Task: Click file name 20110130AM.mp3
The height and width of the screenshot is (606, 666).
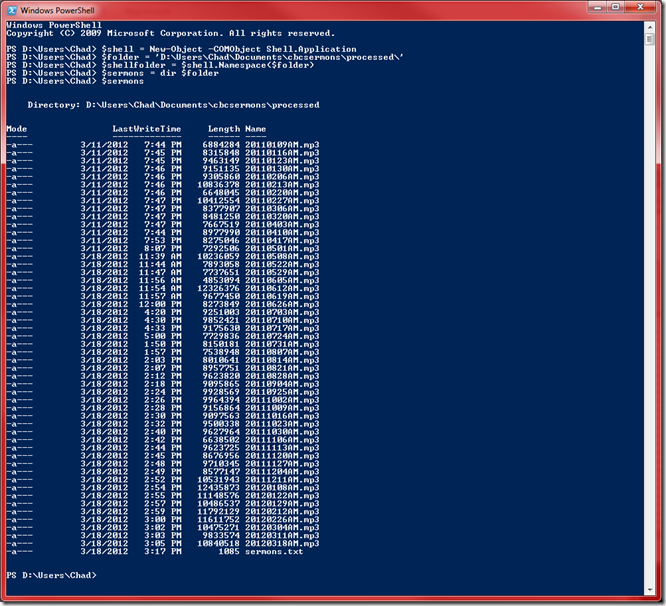Action: (x=282, y=169)
